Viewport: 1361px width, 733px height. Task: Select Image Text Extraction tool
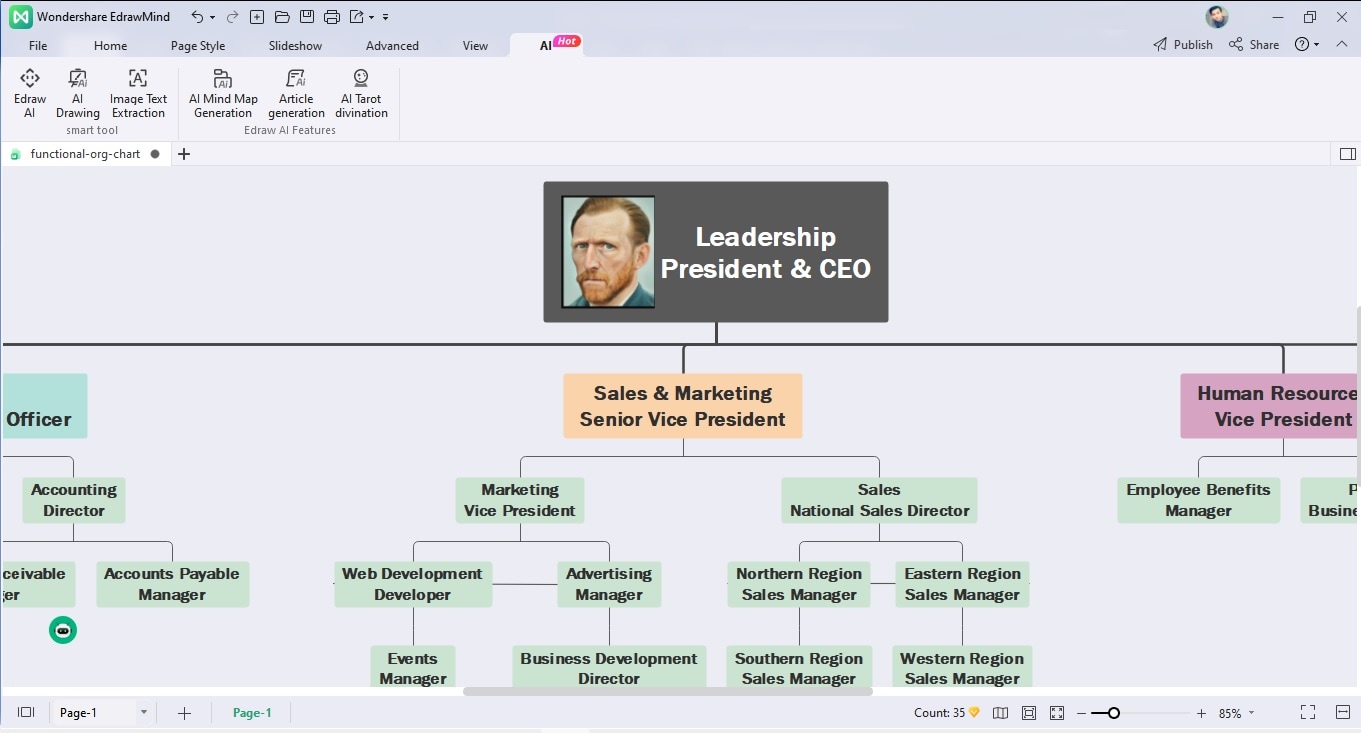click(x=138, y=93)
